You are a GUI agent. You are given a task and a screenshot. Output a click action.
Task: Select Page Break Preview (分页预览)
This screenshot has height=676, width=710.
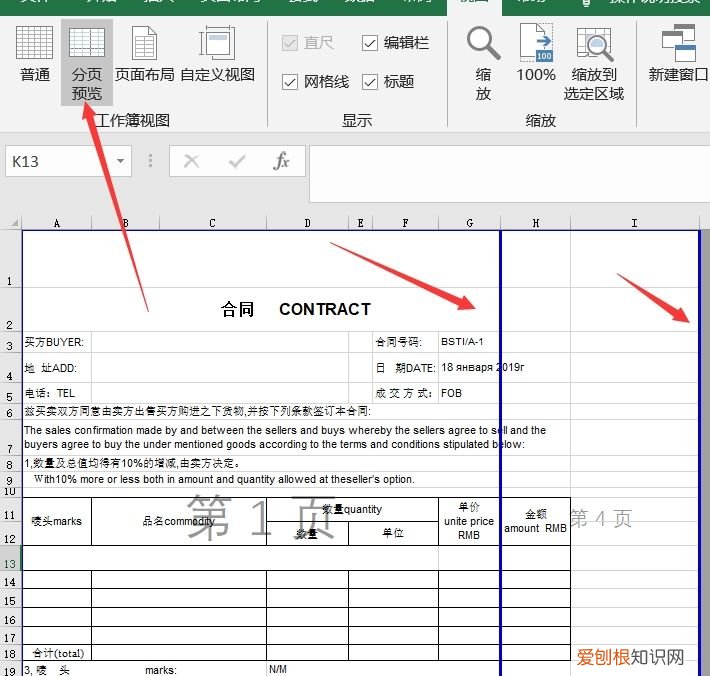coord(86,62)
